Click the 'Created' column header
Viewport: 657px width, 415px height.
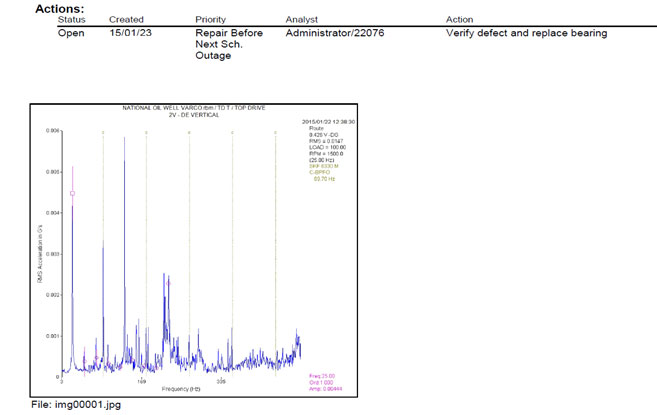tap(126, 19)
